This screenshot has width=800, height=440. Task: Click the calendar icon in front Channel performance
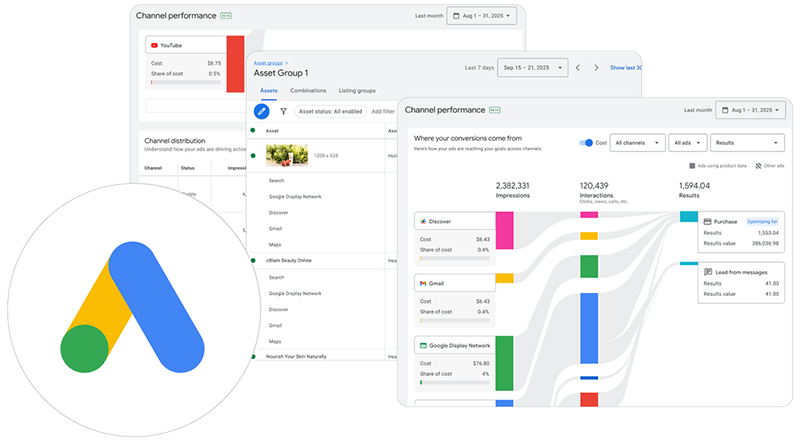click(725, 110)
